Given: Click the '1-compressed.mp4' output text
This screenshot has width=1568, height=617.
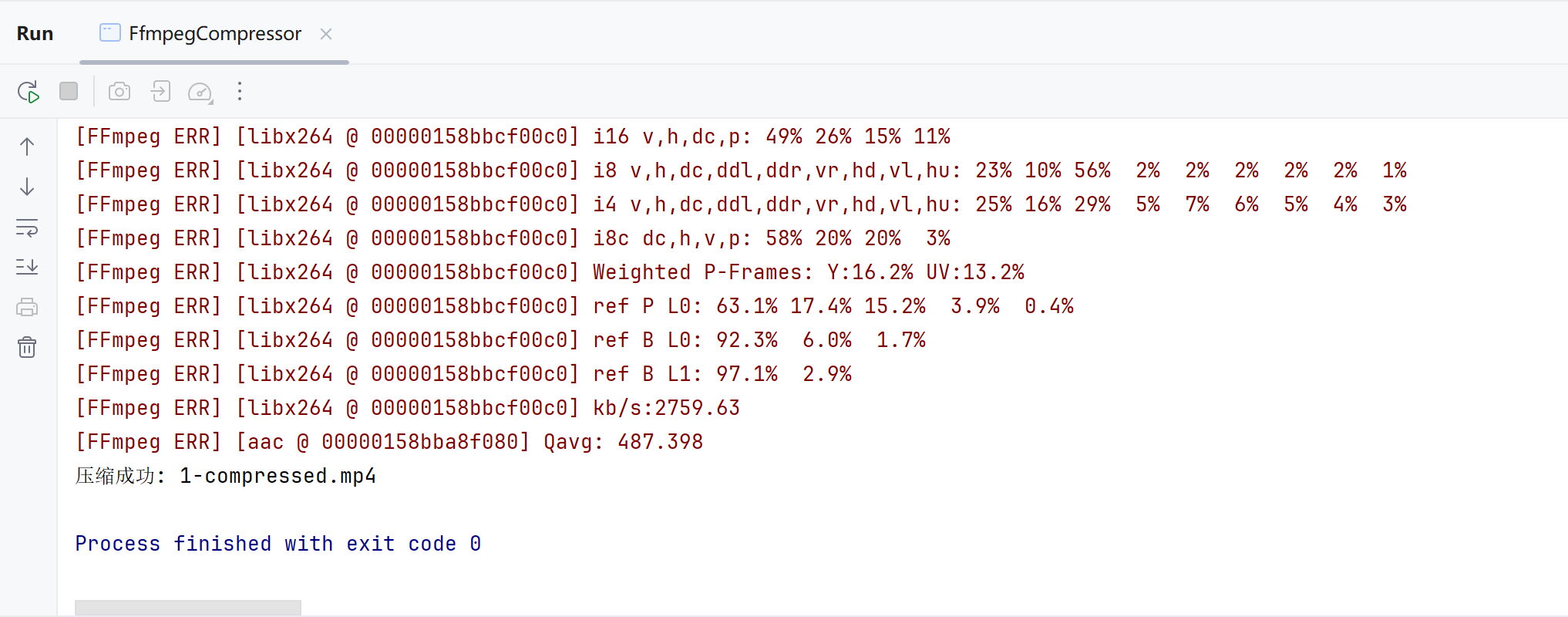Looking at the screenshot, I should click(x=278, y=476).
